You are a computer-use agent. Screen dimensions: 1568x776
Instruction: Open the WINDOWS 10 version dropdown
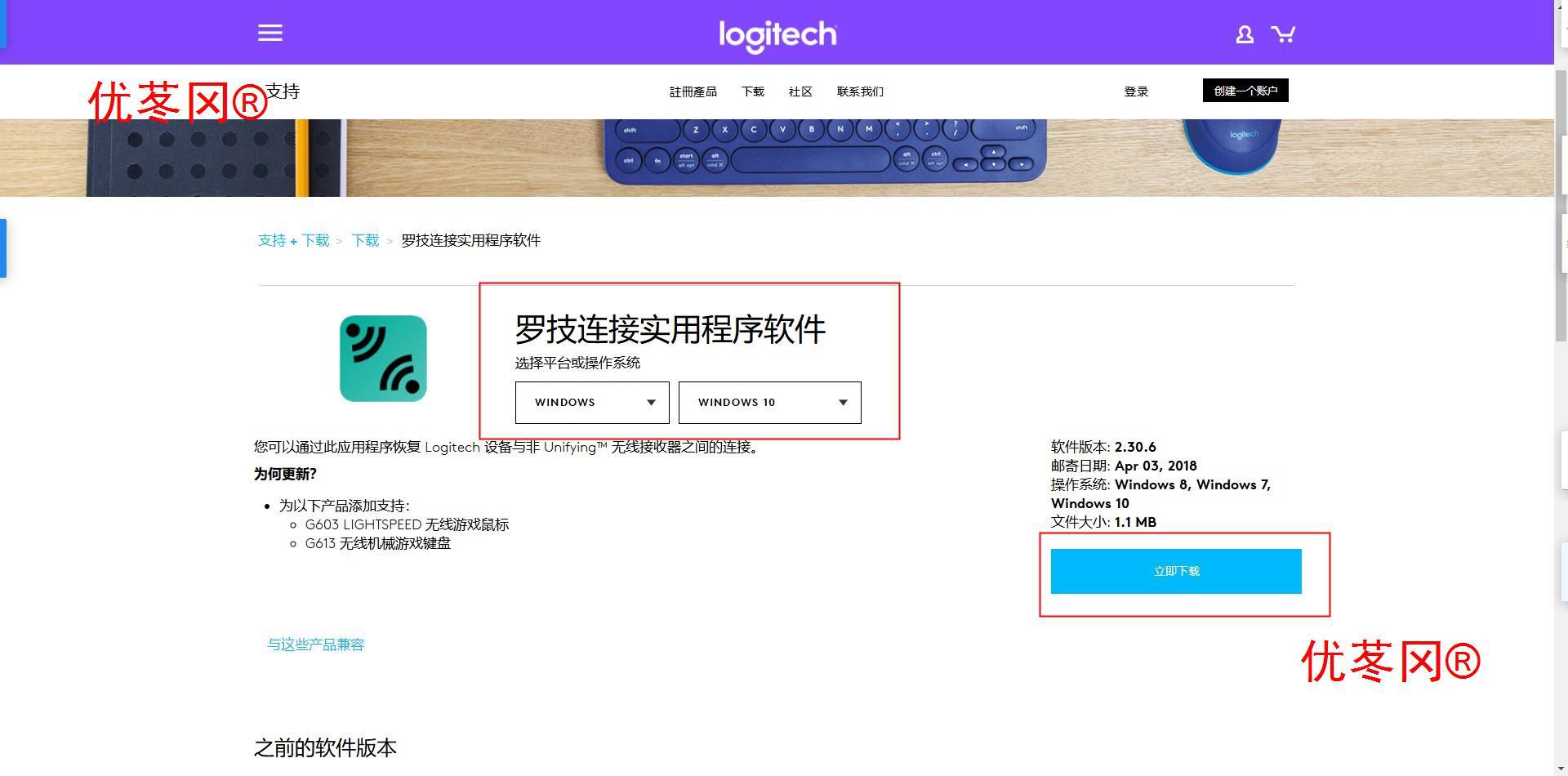click(x=770, y=403)
